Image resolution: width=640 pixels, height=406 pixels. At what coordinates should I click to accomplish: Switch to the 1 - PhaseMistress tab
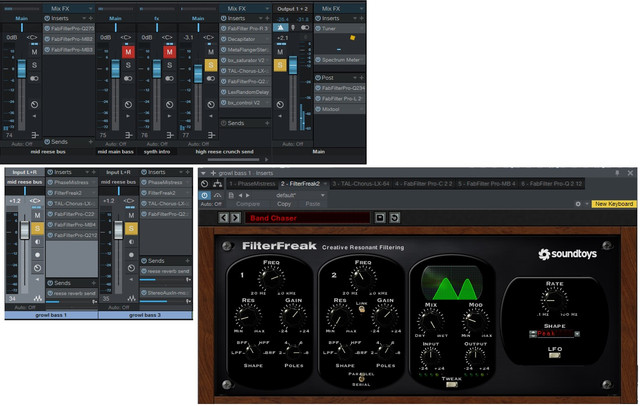pos(253,184)
